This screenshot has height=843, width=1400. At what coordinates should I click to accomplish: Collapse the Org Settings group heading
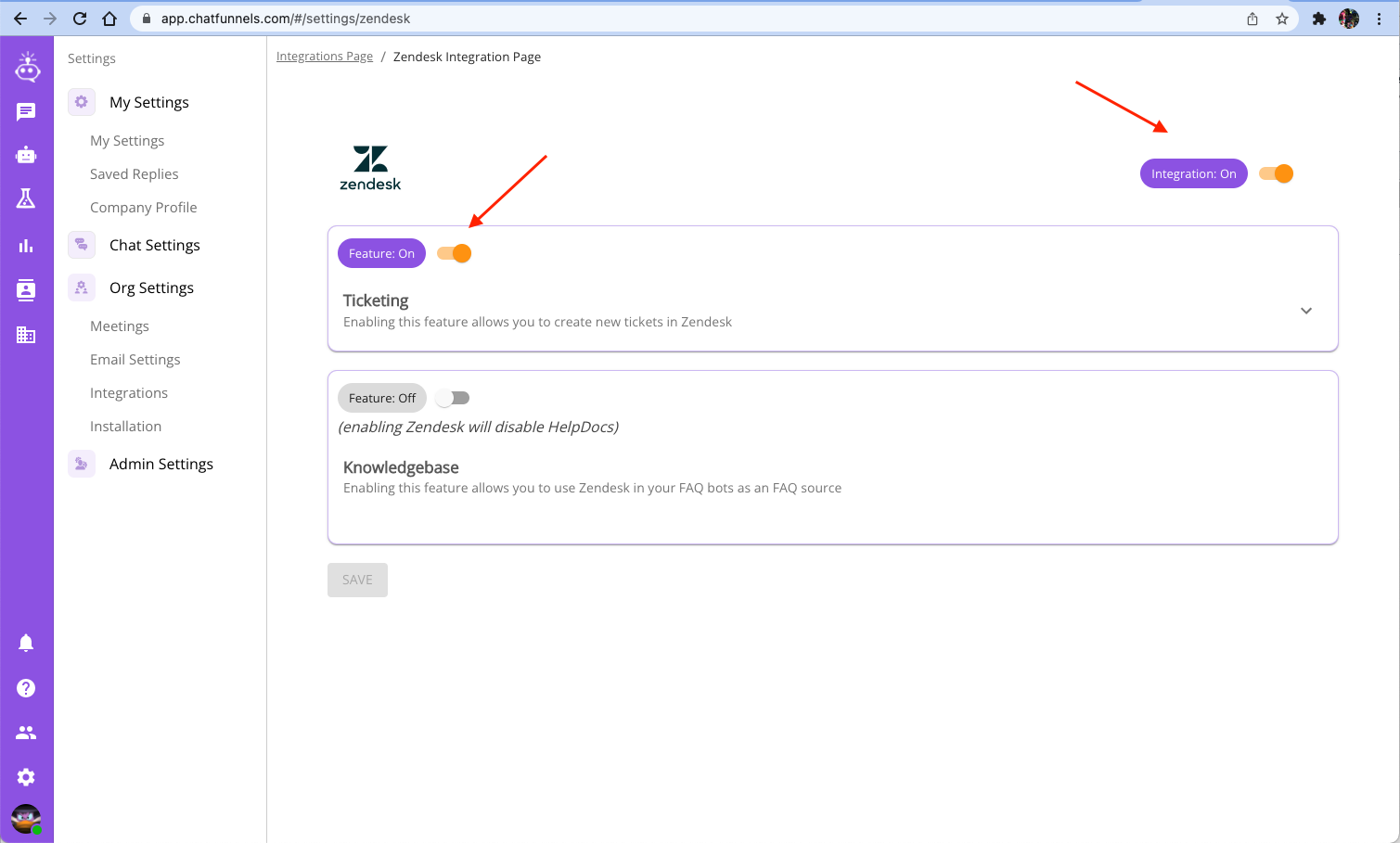click(151, 287)
